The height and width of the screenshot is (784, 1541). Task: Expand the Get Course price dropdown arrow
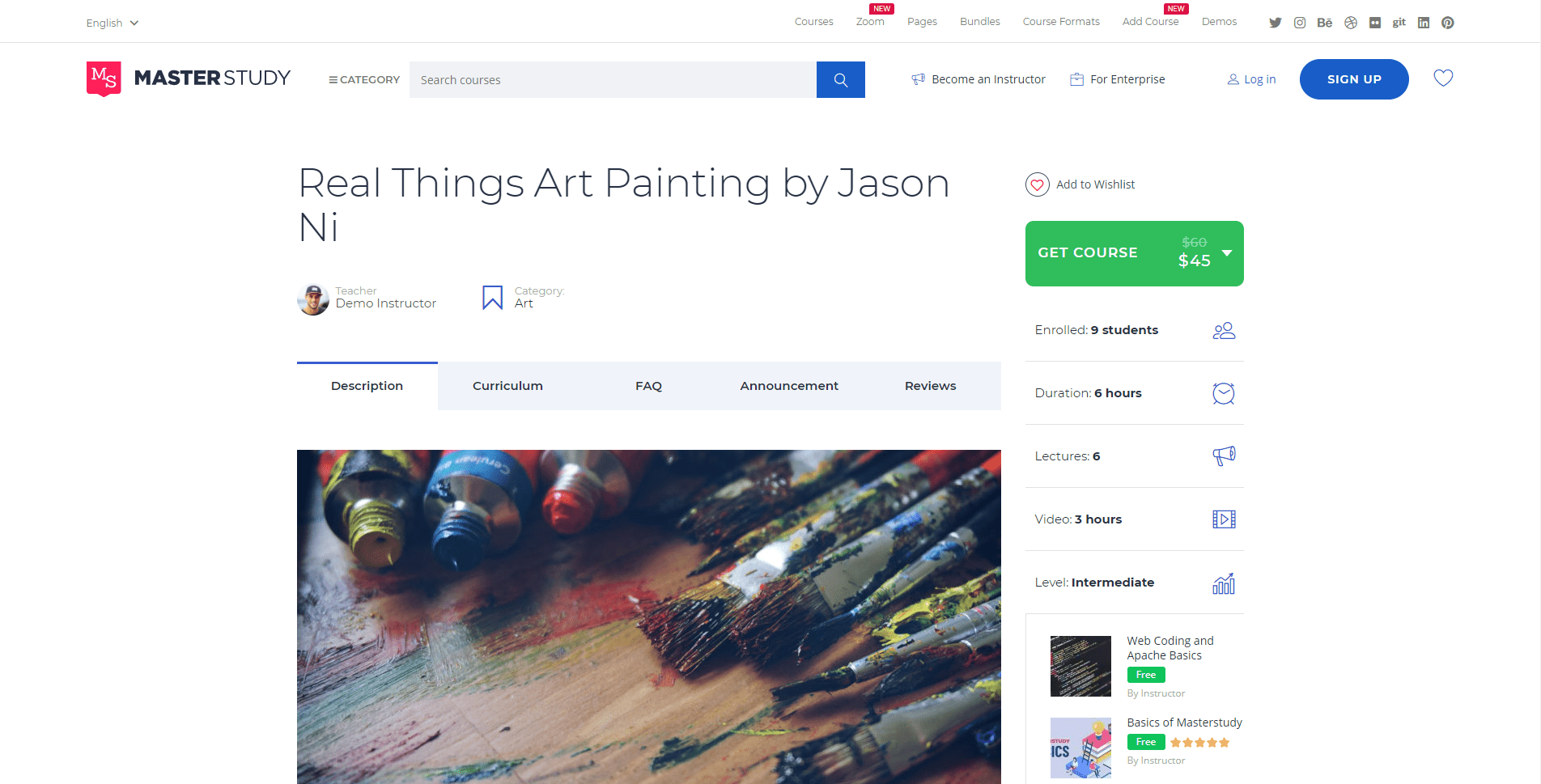1227,253
